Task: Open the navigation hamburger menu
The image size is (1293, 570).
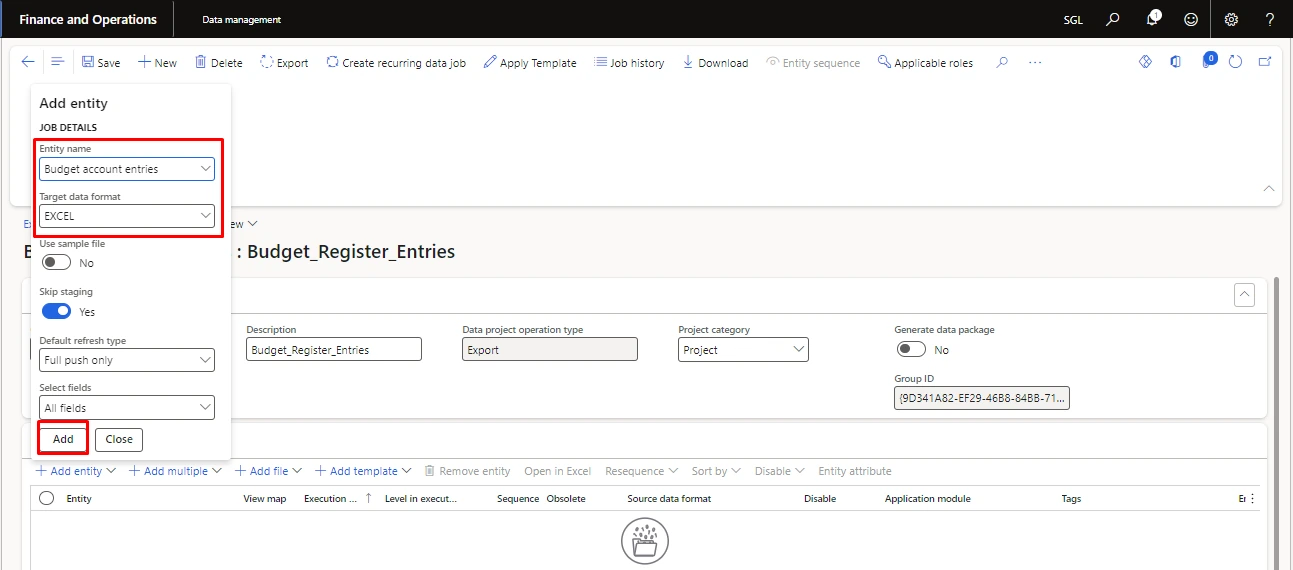Action: click(x=58, y=62)
